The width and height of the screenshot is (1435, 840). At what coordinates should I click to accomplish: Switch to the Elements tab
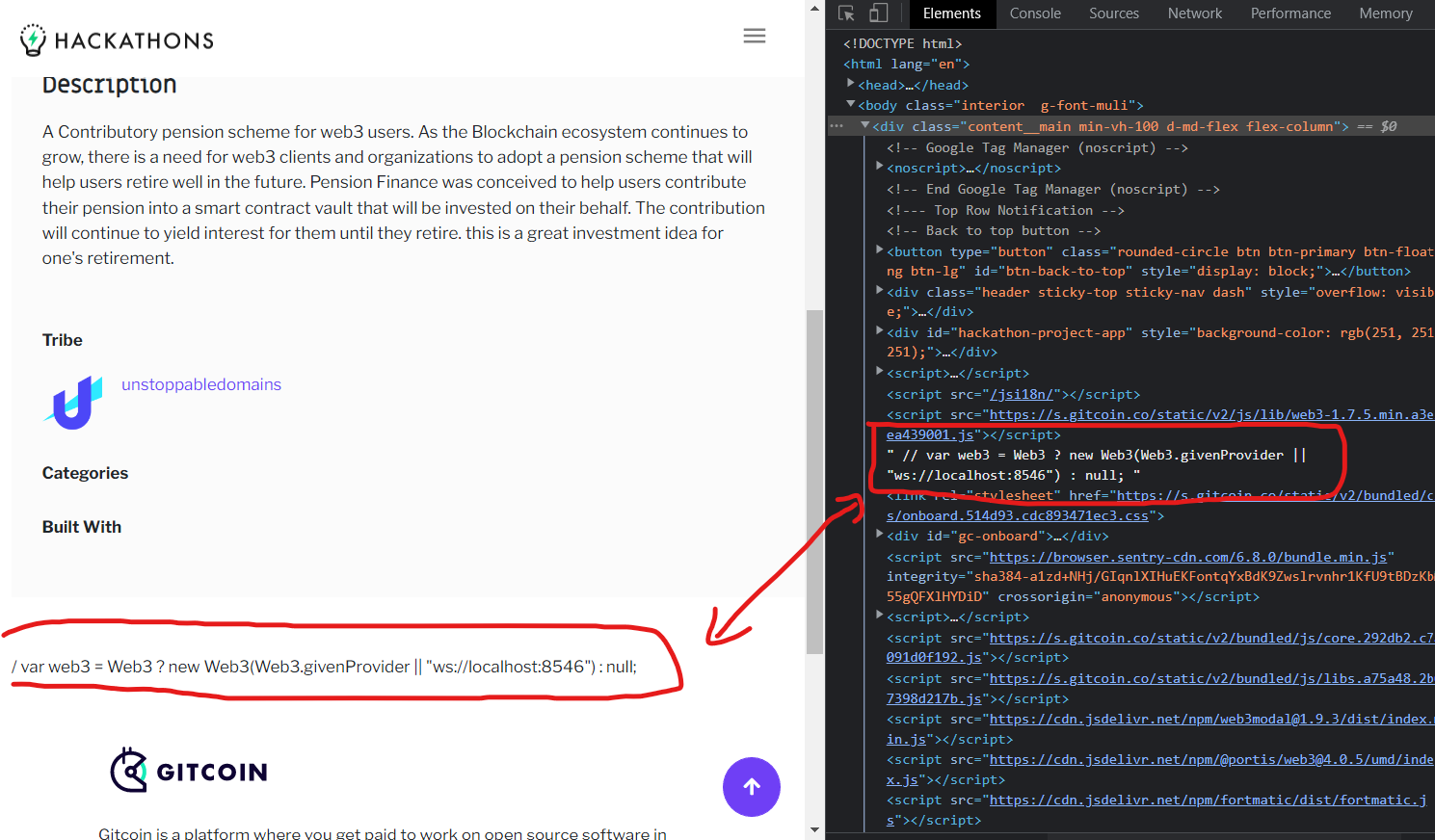tap(951, 13)
